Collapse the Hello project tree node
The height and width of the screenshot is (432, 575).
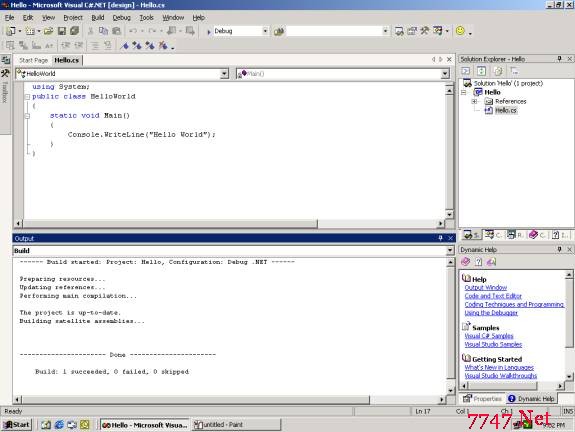464,92
